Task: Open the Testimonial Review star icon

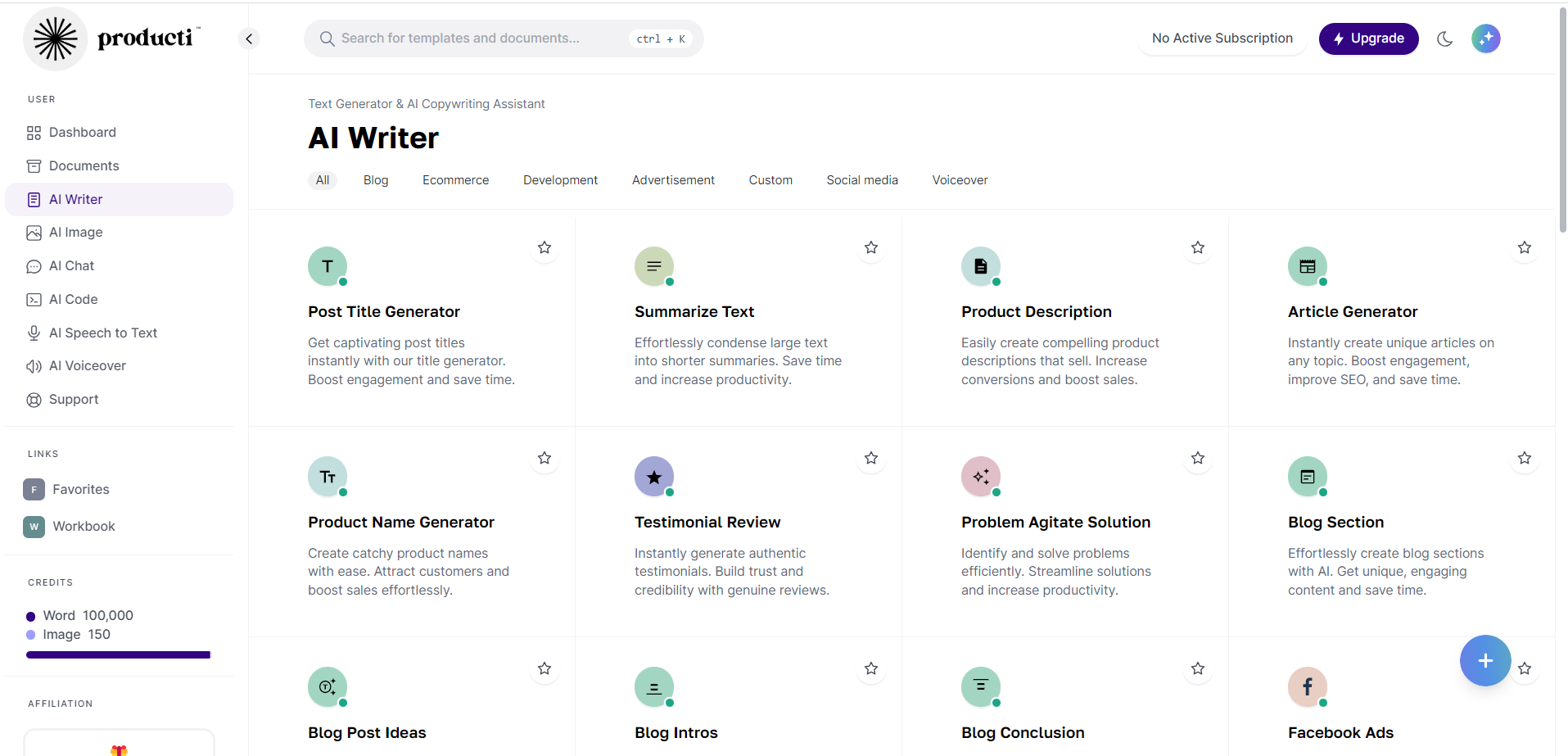Action: click(653, 477)
